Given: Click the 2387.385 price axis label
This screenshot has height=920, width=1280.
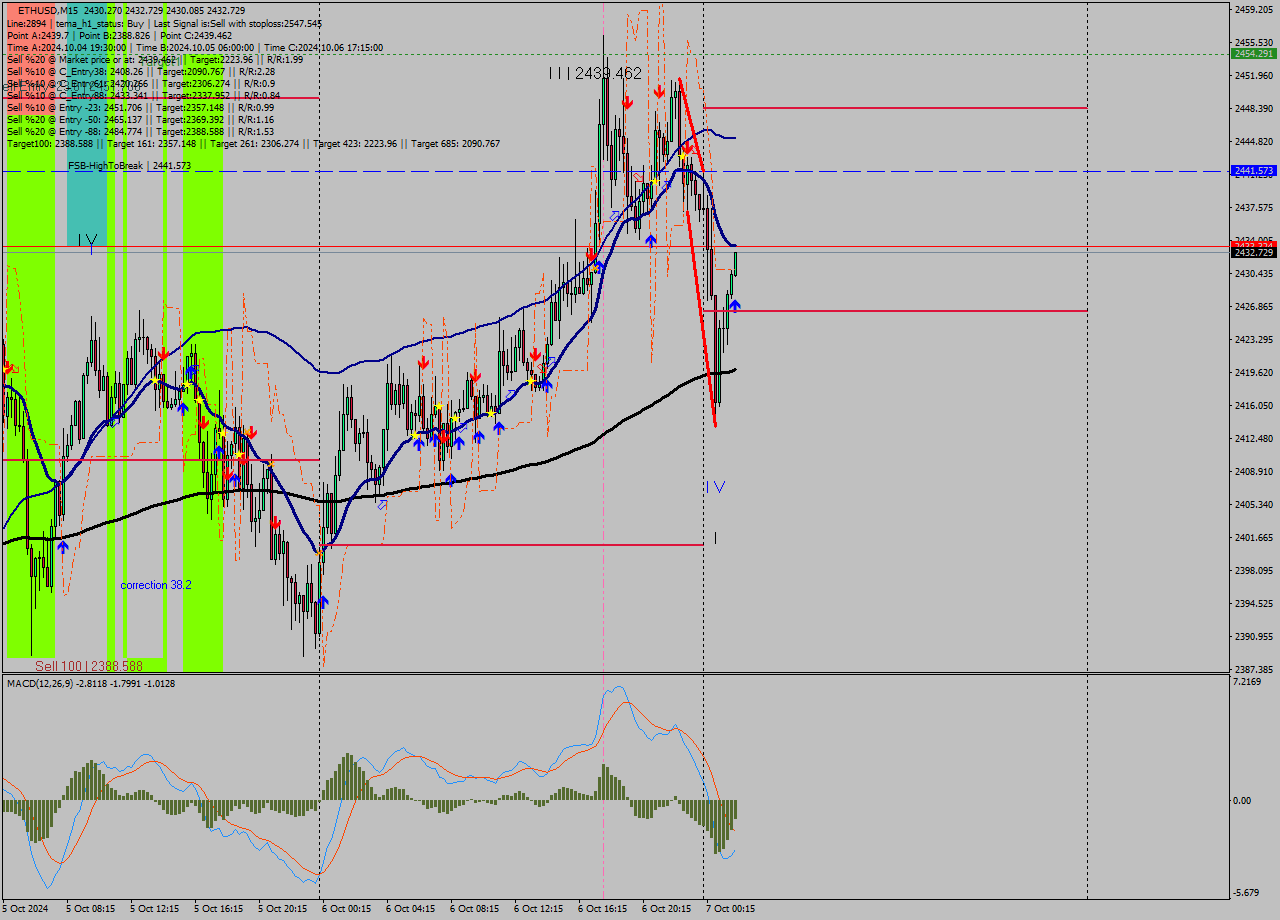Looking at the screenshot, I should 1253,669.
